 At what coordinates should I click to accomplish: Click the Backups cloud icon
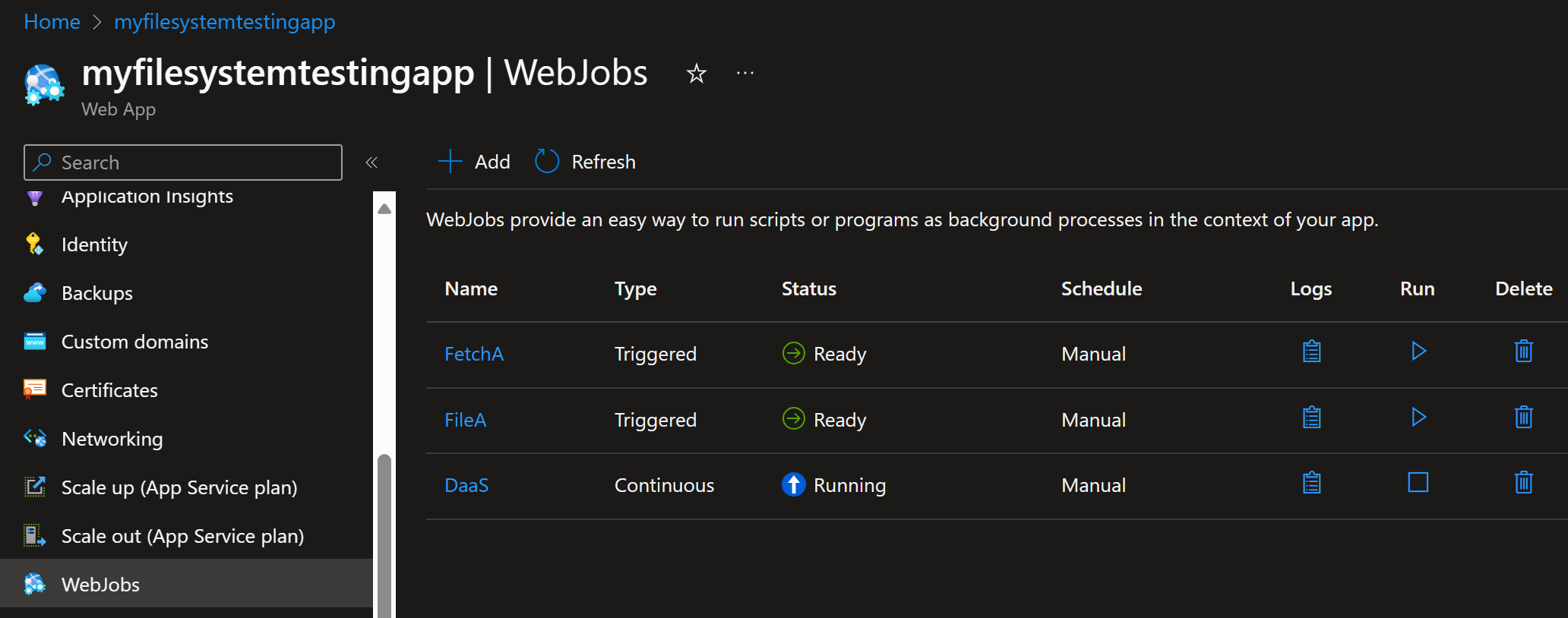click(x=35, y=292)
